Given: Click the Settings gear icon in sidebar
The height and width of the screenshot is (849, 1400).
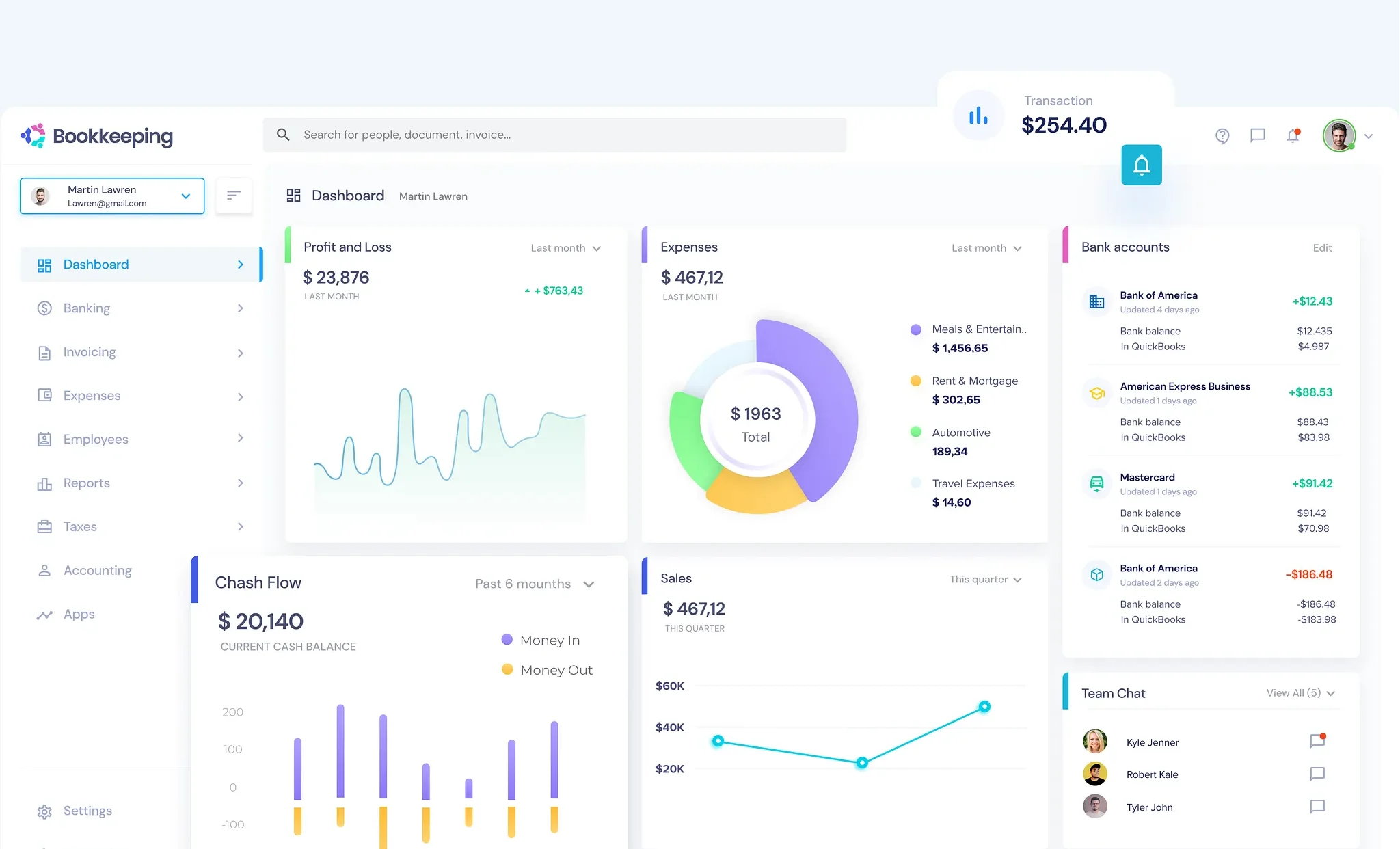Looking at the screenshot, I should point(44,811).
